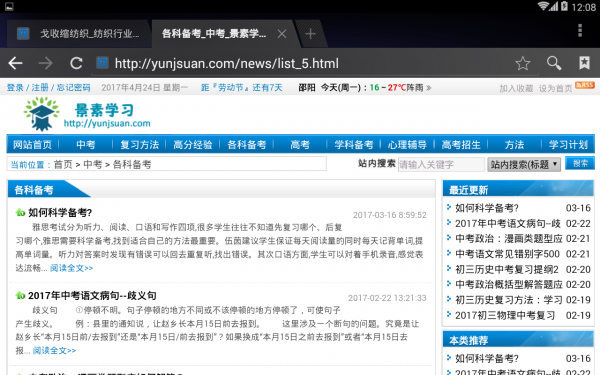
Task: Open 心理辅导 nav item
Action: pos(407,145)
